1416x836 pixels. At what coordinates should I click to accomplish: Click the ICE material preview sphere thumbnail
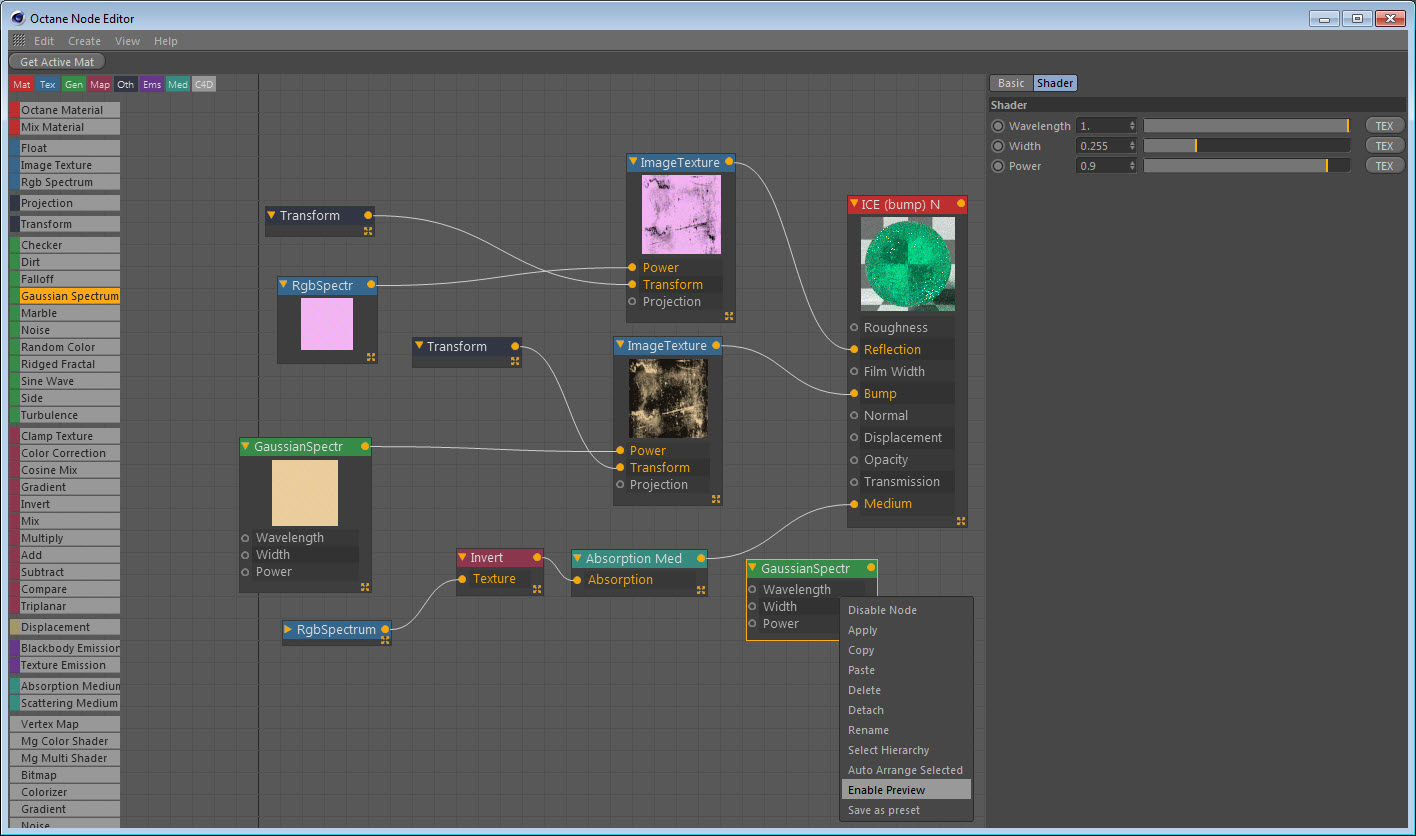[x=908, y=264]
